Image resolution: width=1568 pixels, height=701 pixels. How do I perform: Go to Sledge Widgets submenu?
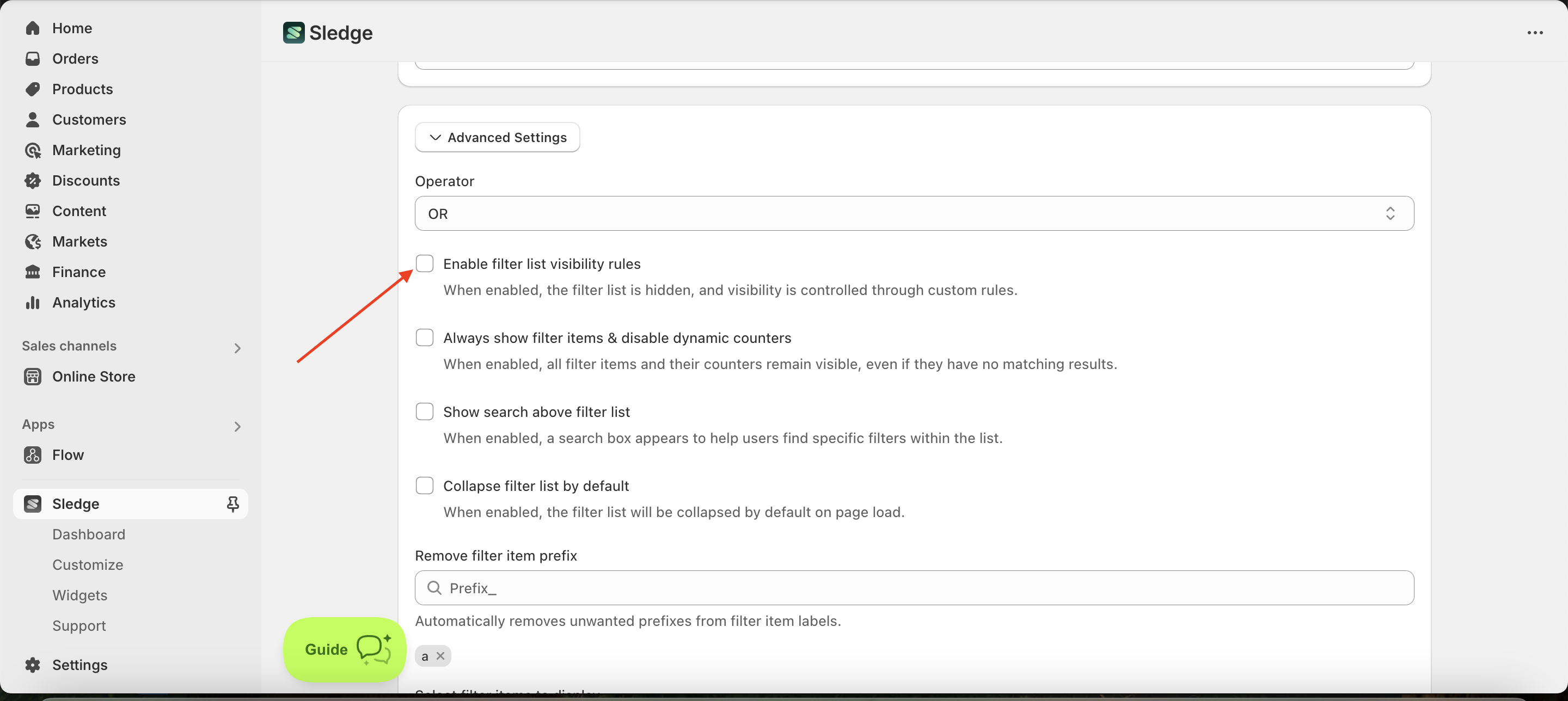[79, 595]
